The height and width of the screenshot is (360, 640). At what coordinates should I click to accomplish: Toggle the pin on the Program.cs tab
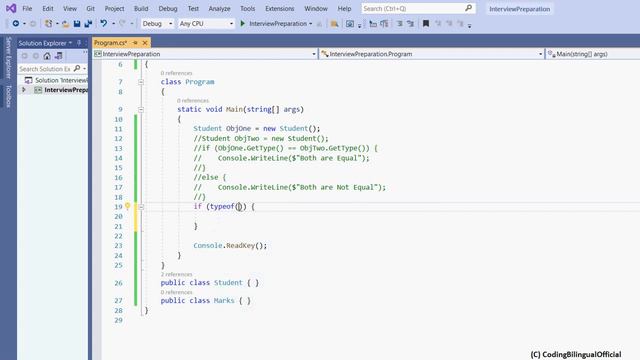click(x=136, y=43)
